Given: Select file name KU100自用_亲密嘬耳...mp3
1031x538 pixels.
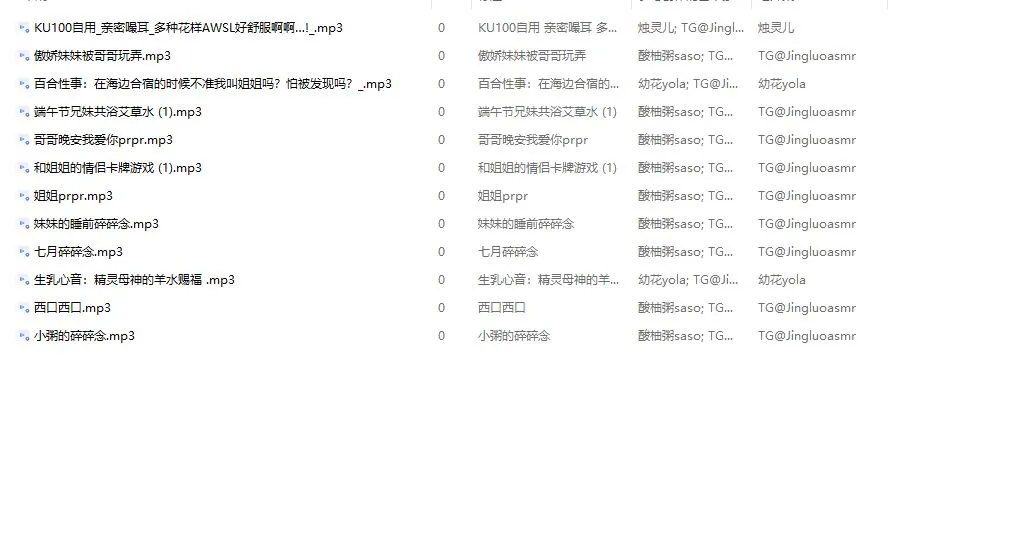Looking at the screenshot, I should pos(188,28).
